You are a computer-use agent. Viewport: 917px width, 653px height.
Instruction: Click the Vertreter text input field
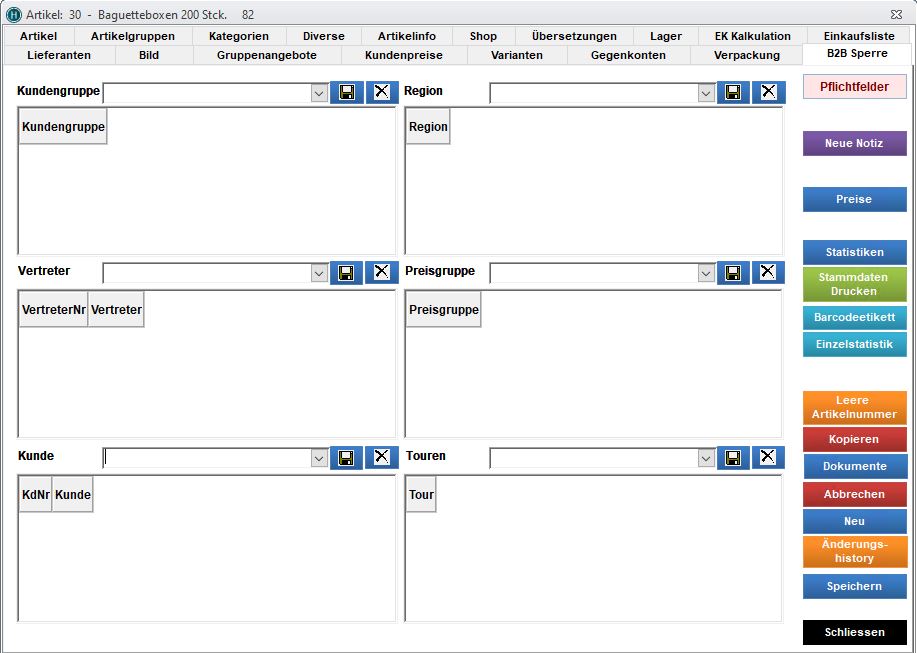tap(206, 273)
